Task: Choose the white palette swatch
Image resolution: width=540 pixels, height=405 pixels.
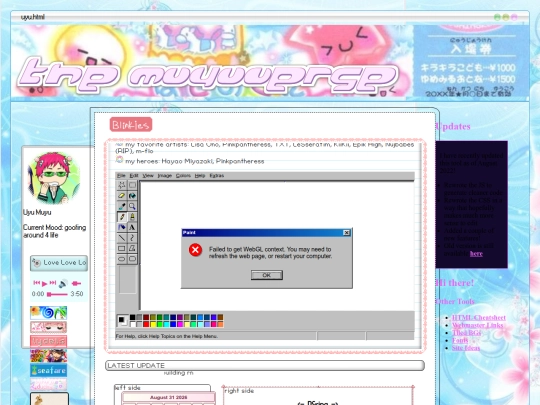Action: 133,324
